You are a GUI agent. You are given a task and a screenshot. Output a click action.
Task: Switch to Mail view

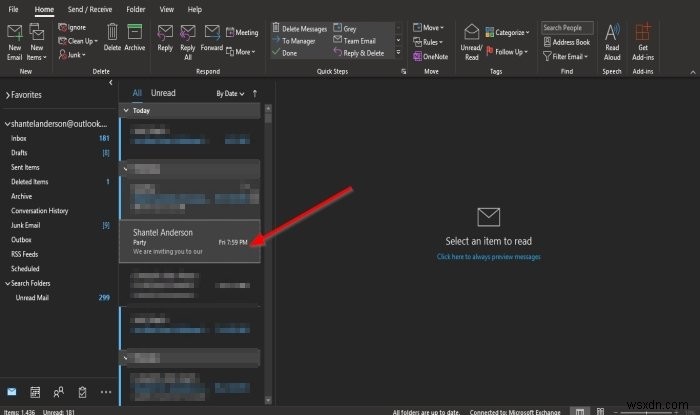coord(12,392)
